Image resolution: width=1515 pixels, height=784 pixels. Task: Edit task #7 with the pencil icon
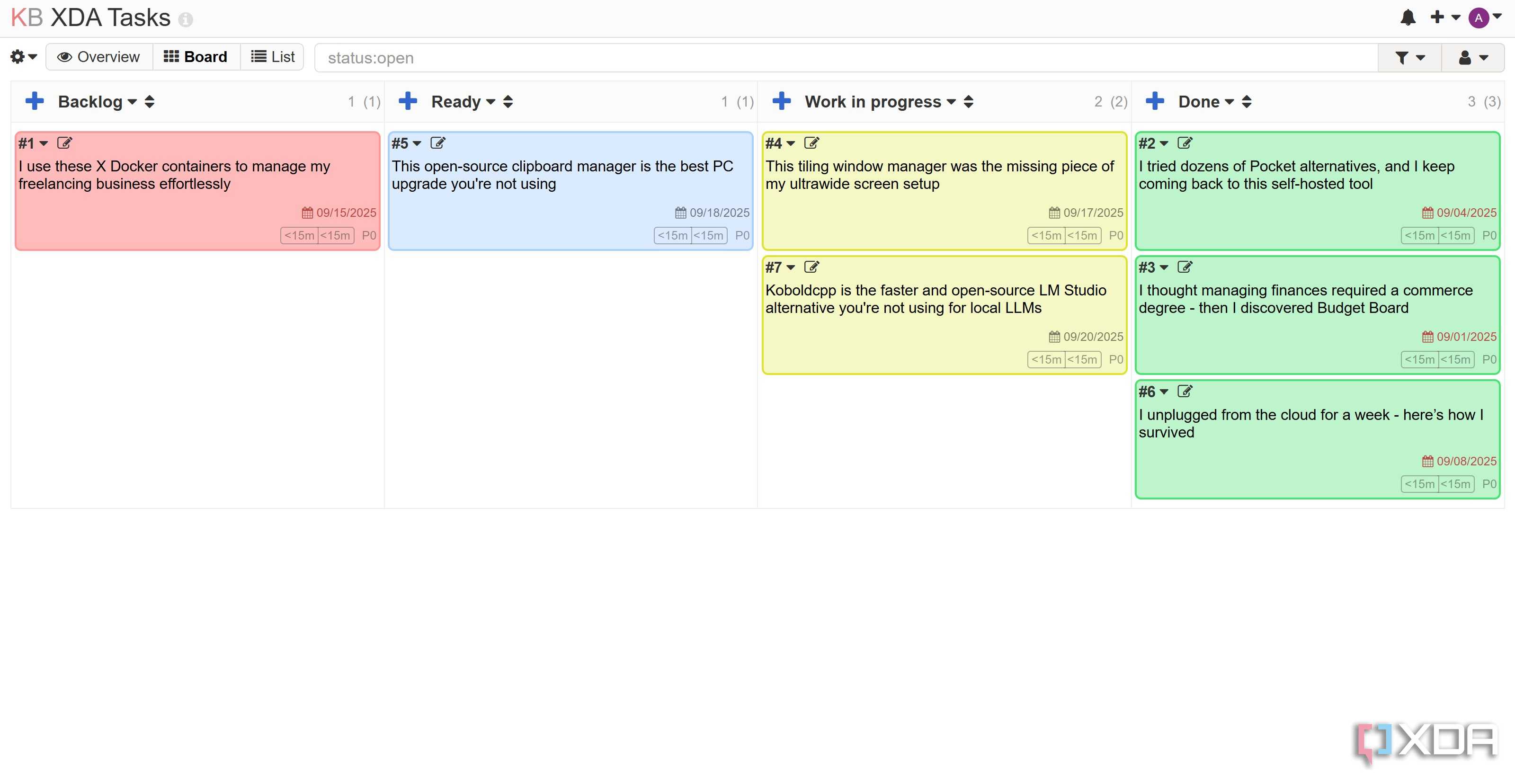[811, 267]
